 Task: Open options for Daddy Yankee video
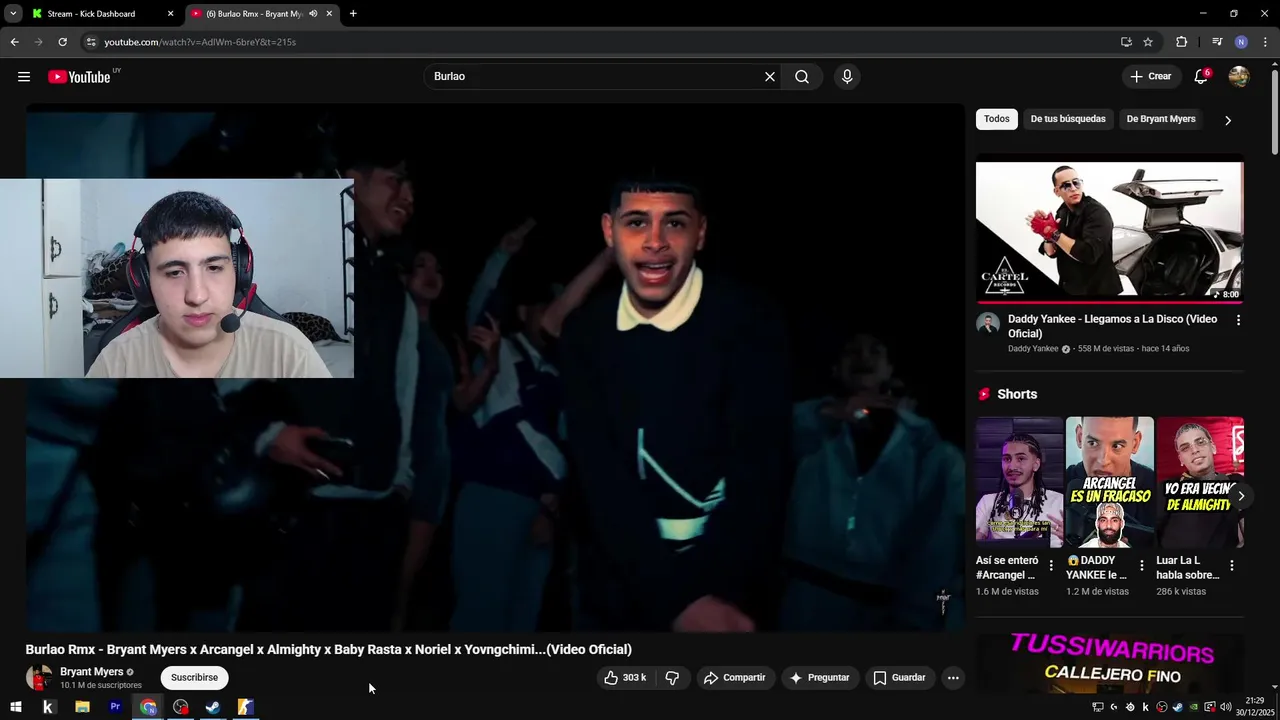(1238, 320)
